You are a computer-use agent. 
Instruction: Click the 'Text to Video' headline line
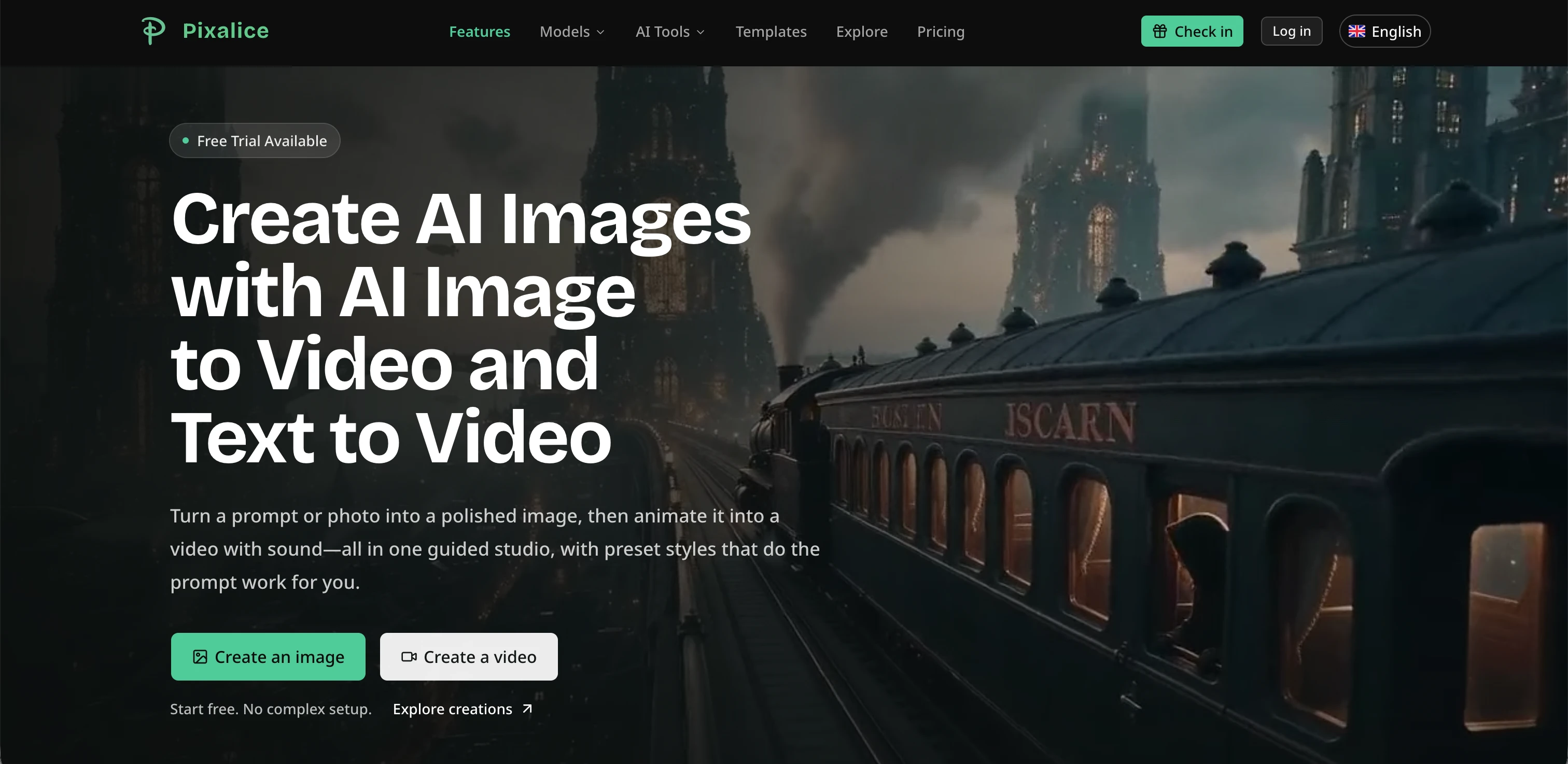[x=391, y=437]
